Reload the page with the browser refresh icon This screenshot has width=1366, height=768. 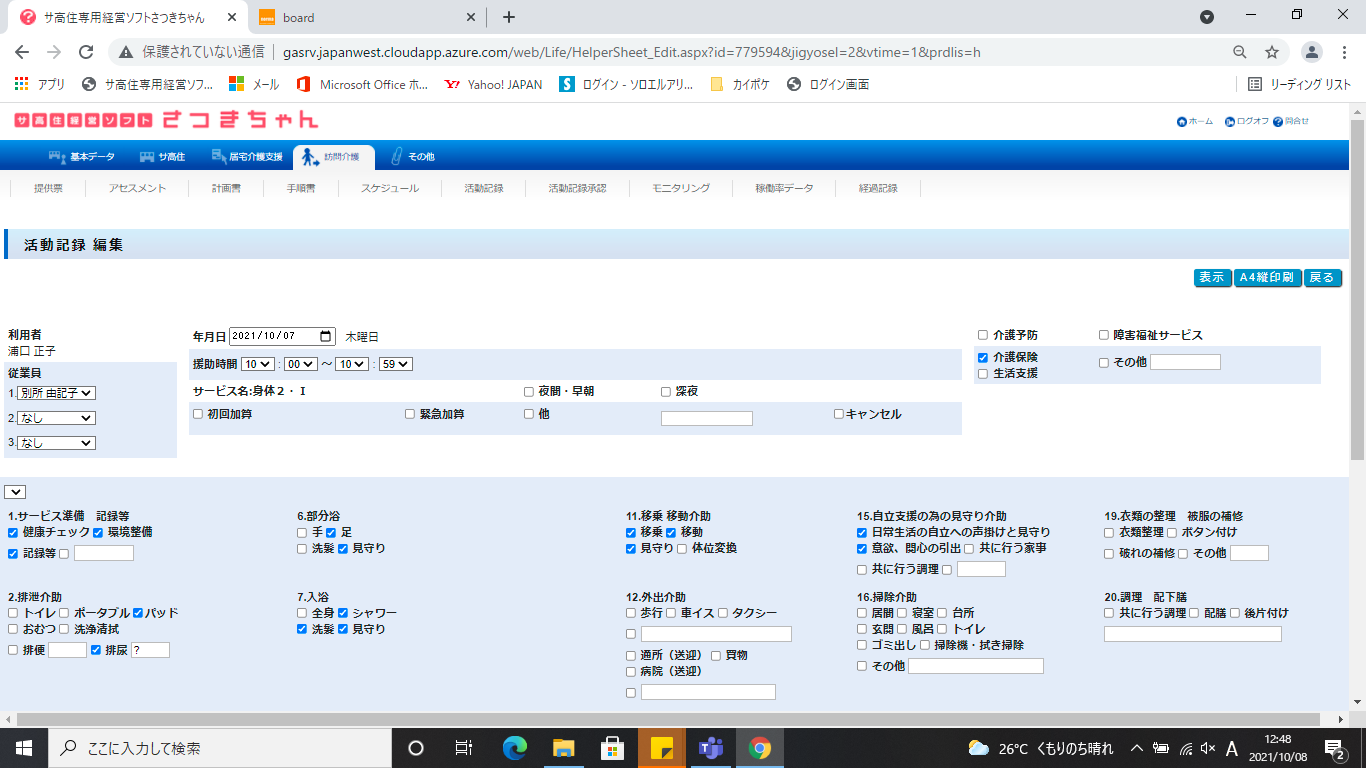click(x=86, y=52)
